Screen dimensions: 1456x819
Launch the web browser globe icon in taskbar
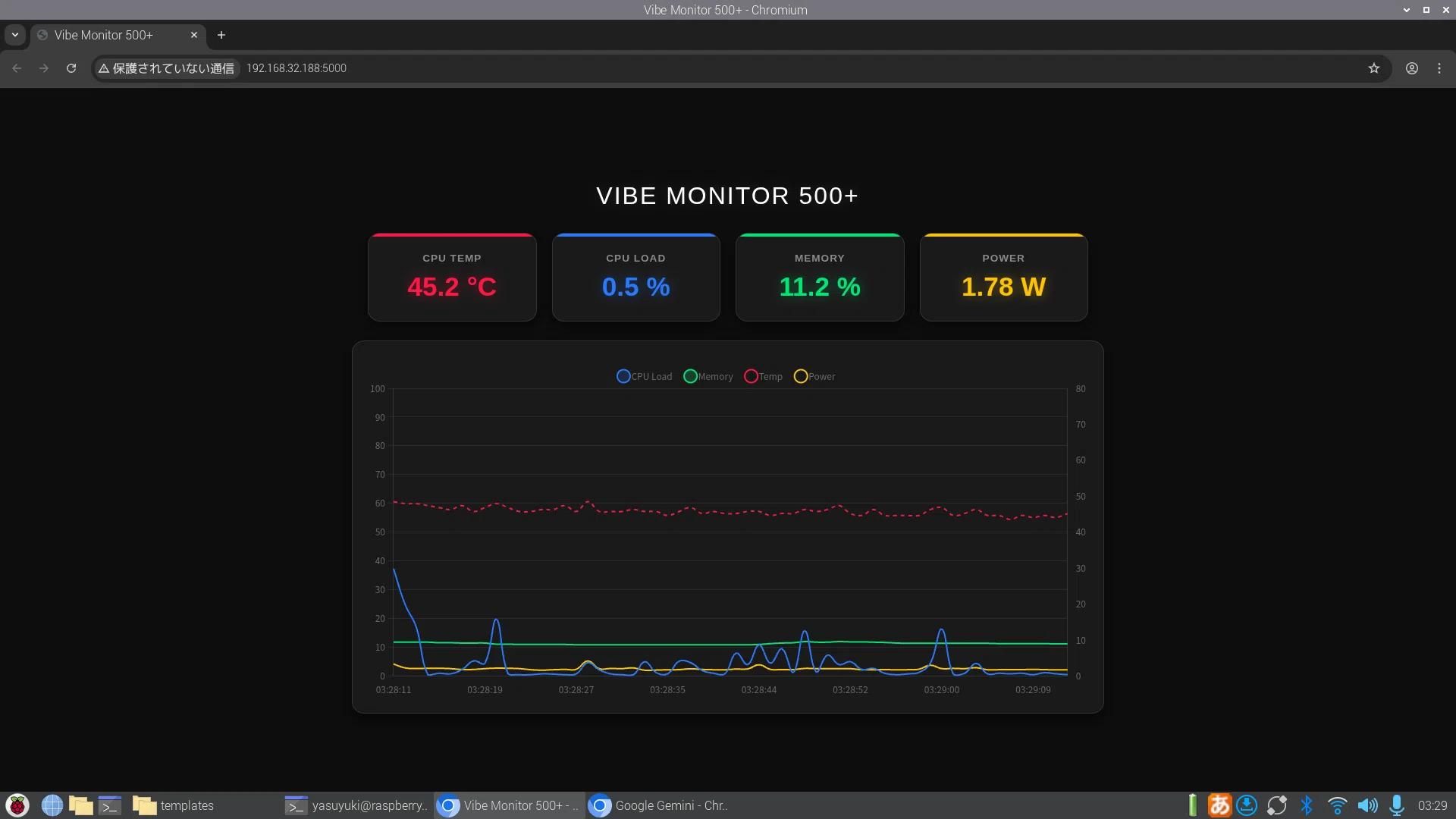click(x=52, y=805)
